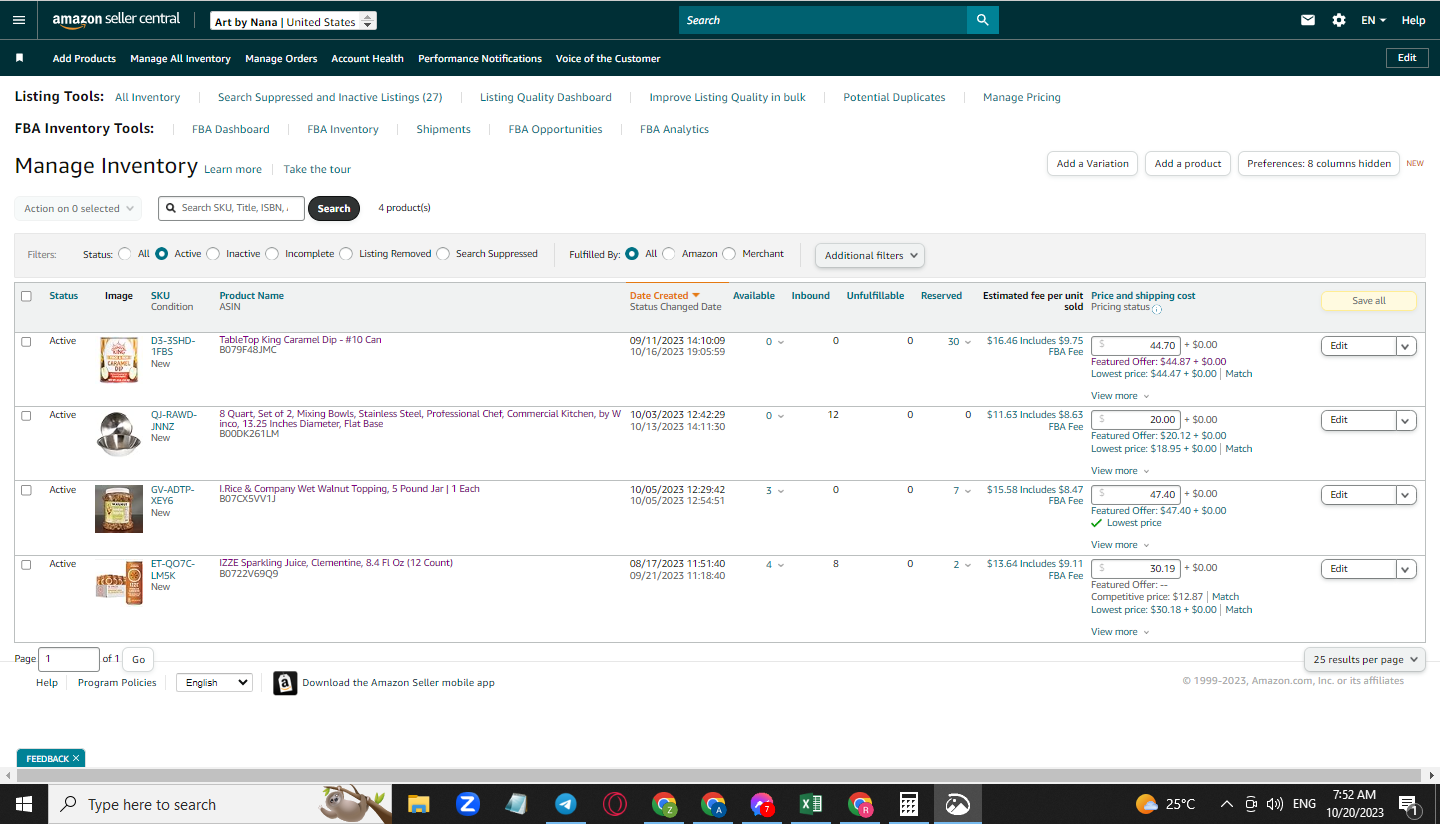
Task: Check the TableTop King Caramel Dip row
Action: coord(26,341)
